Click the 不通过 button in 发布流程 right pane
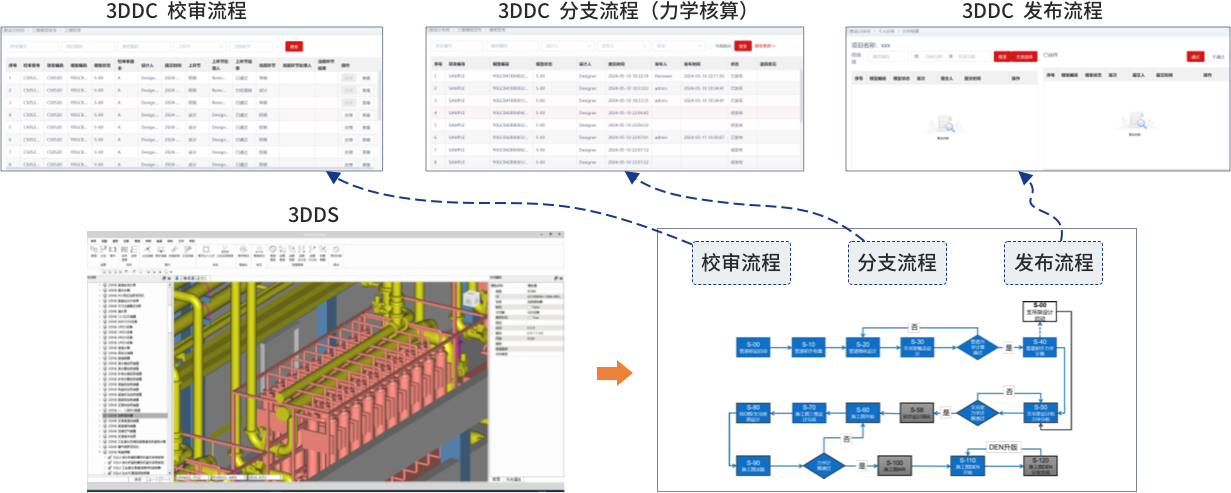Screen dimensions: 1231x493 (1218, 57)
